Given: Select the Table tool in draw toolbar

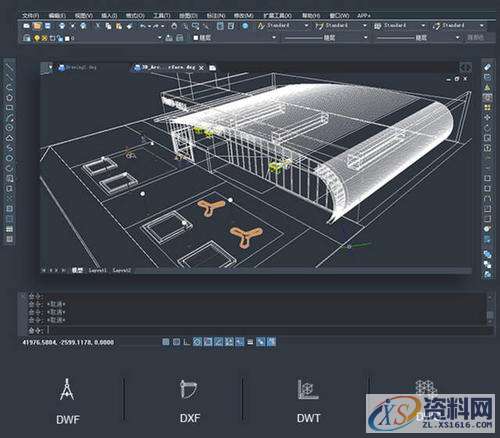Looking at the screenshot, I should (x=9, y=229).
